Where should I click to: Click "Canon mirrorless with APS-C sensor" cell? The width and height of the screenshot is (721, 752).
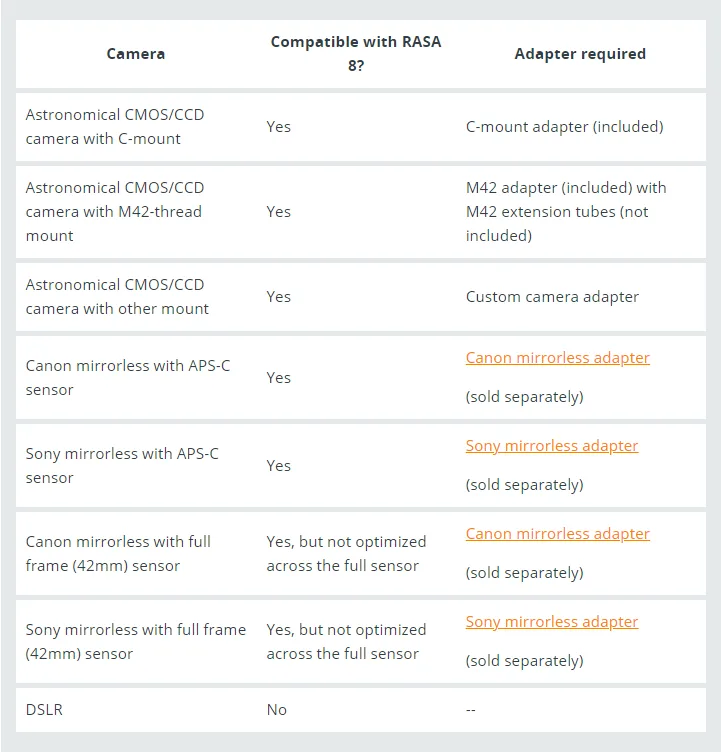click(127, 378)
